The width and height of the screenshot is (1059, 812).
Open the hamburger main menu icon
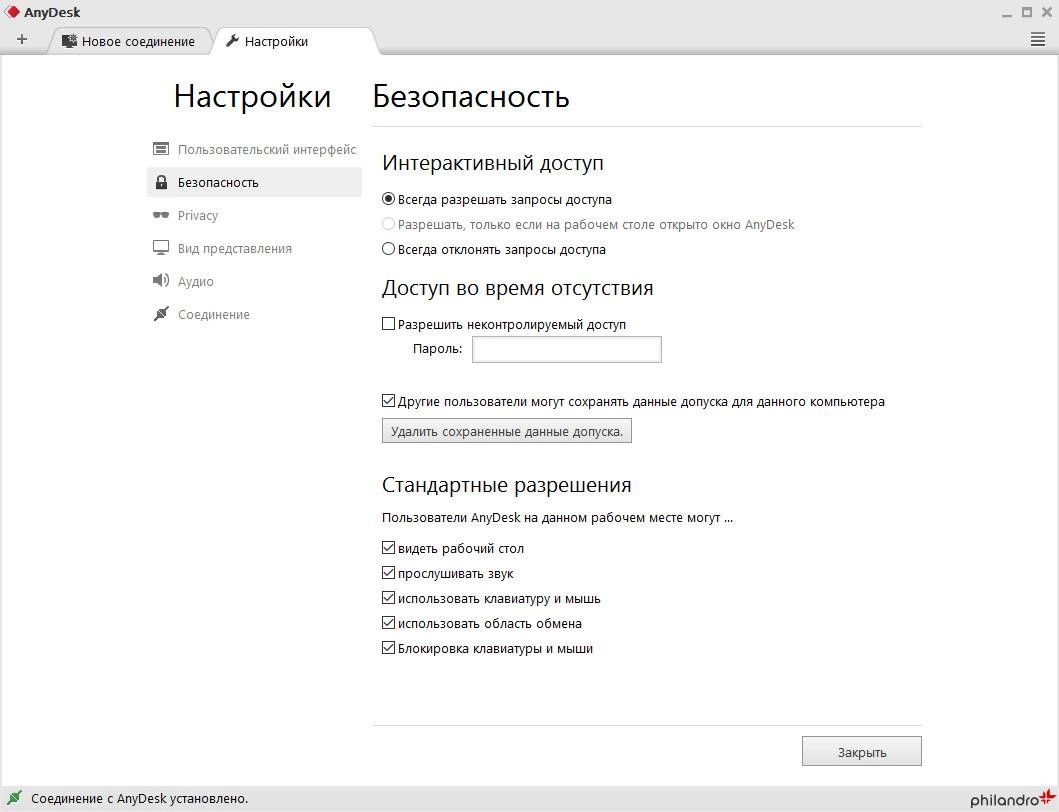click(1038, 39)
